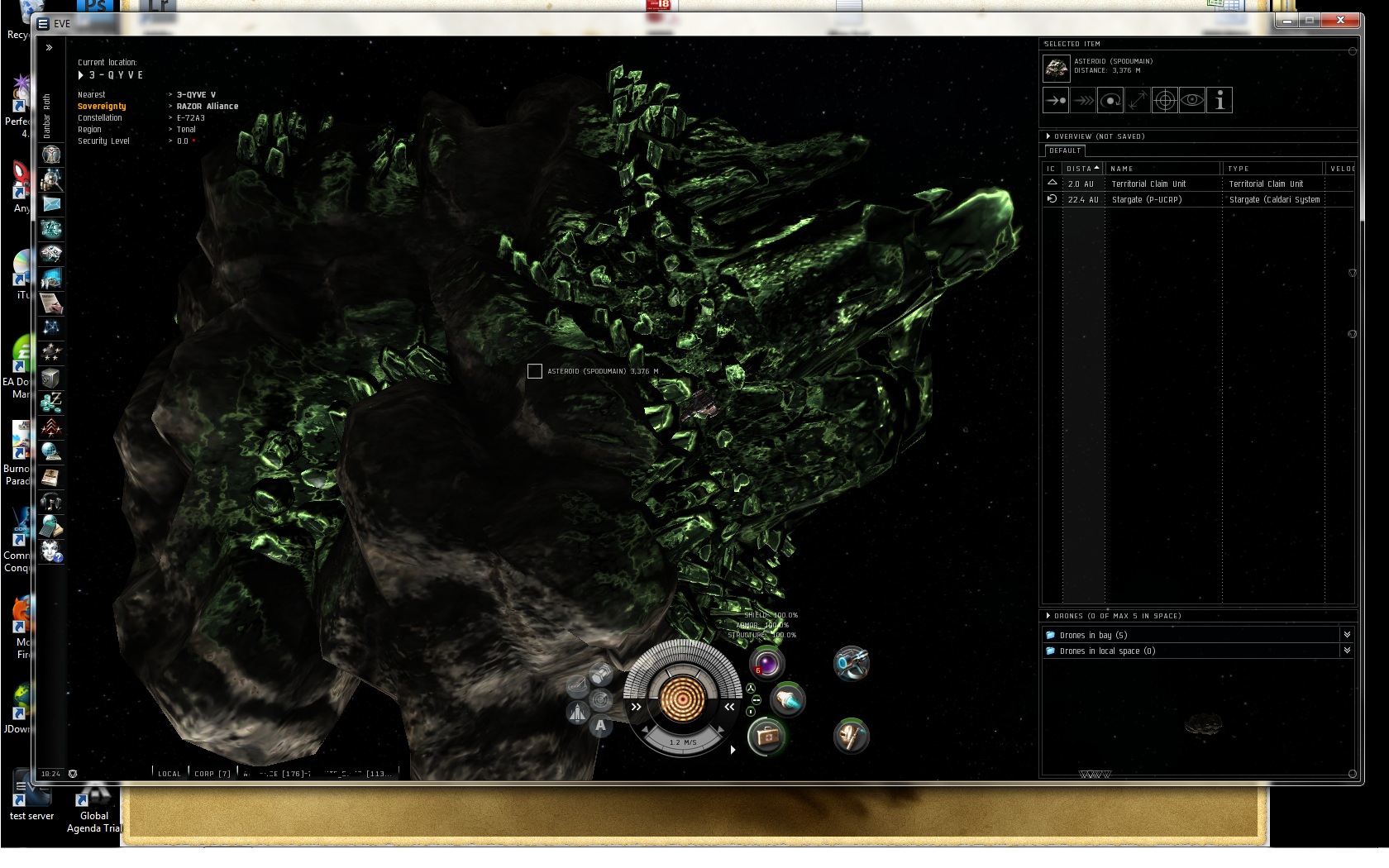The height and width of the screenshot is (868, 1389).
Task: Sort overview by the Name column header
Action: pos(1122,169)
